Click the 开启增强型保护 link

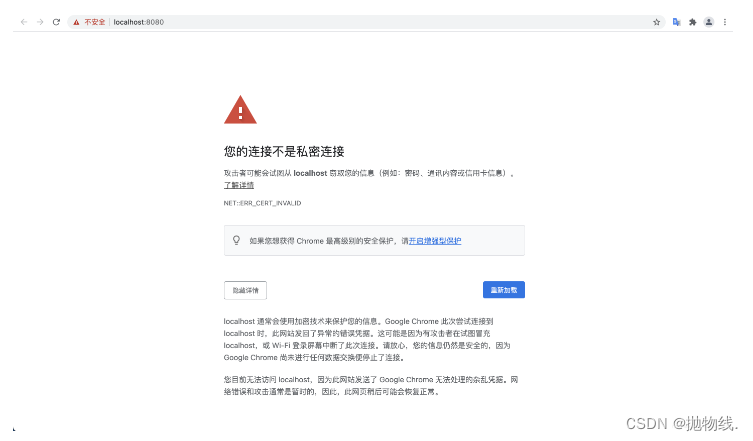click(435, 241)
